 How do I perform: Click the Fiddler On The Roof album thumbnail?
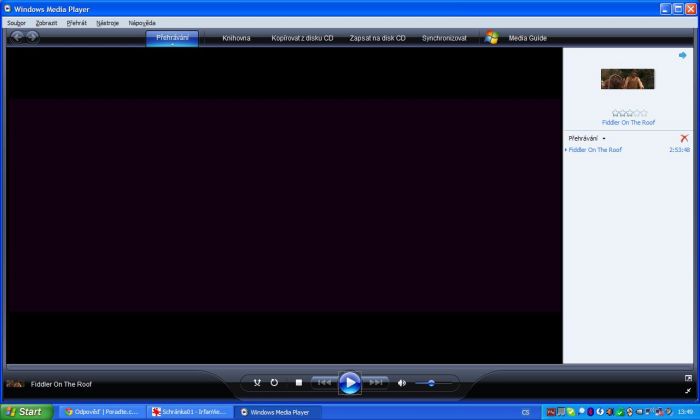[x=628, y=79]
